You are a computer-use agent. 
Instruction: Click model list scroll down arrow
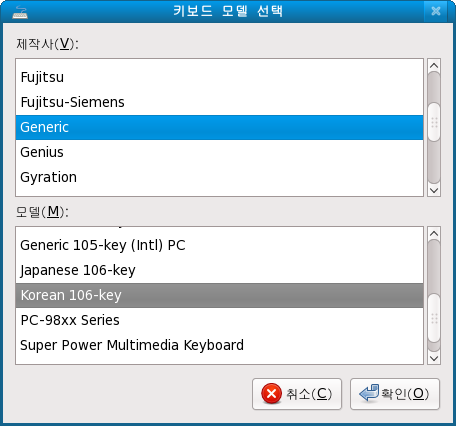coord(434,358)
